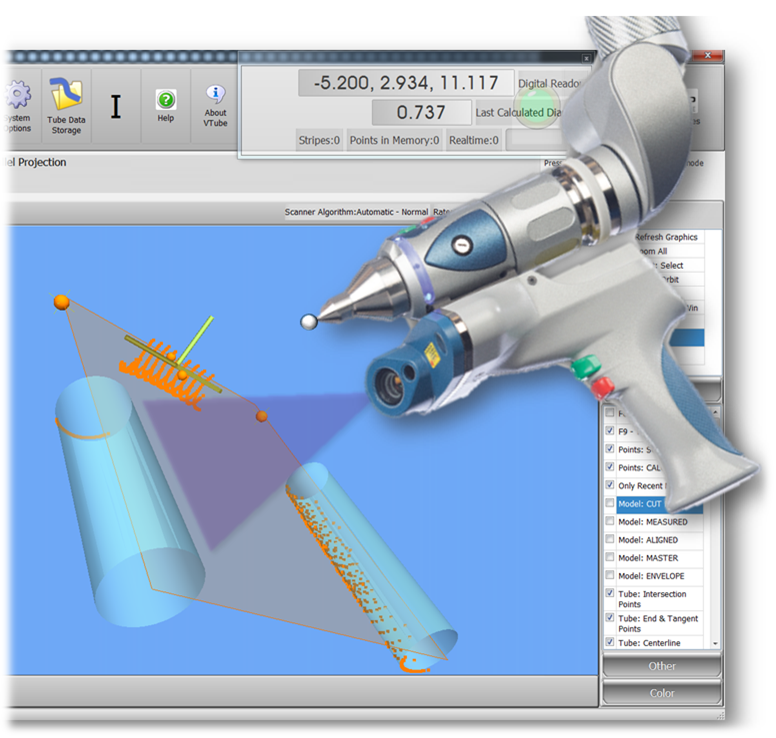776x738 pixels.
Task: Disable Tube: End & Tangent Points
Action: click(610, 619)
